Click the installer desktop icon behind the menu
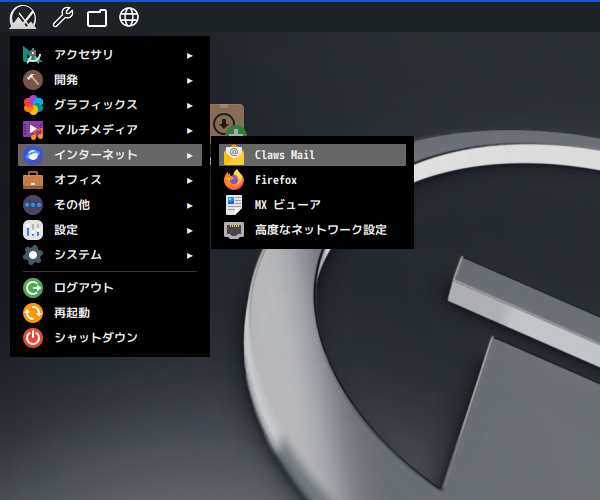This screenshot has width=600, height=500. click(227, 121)
